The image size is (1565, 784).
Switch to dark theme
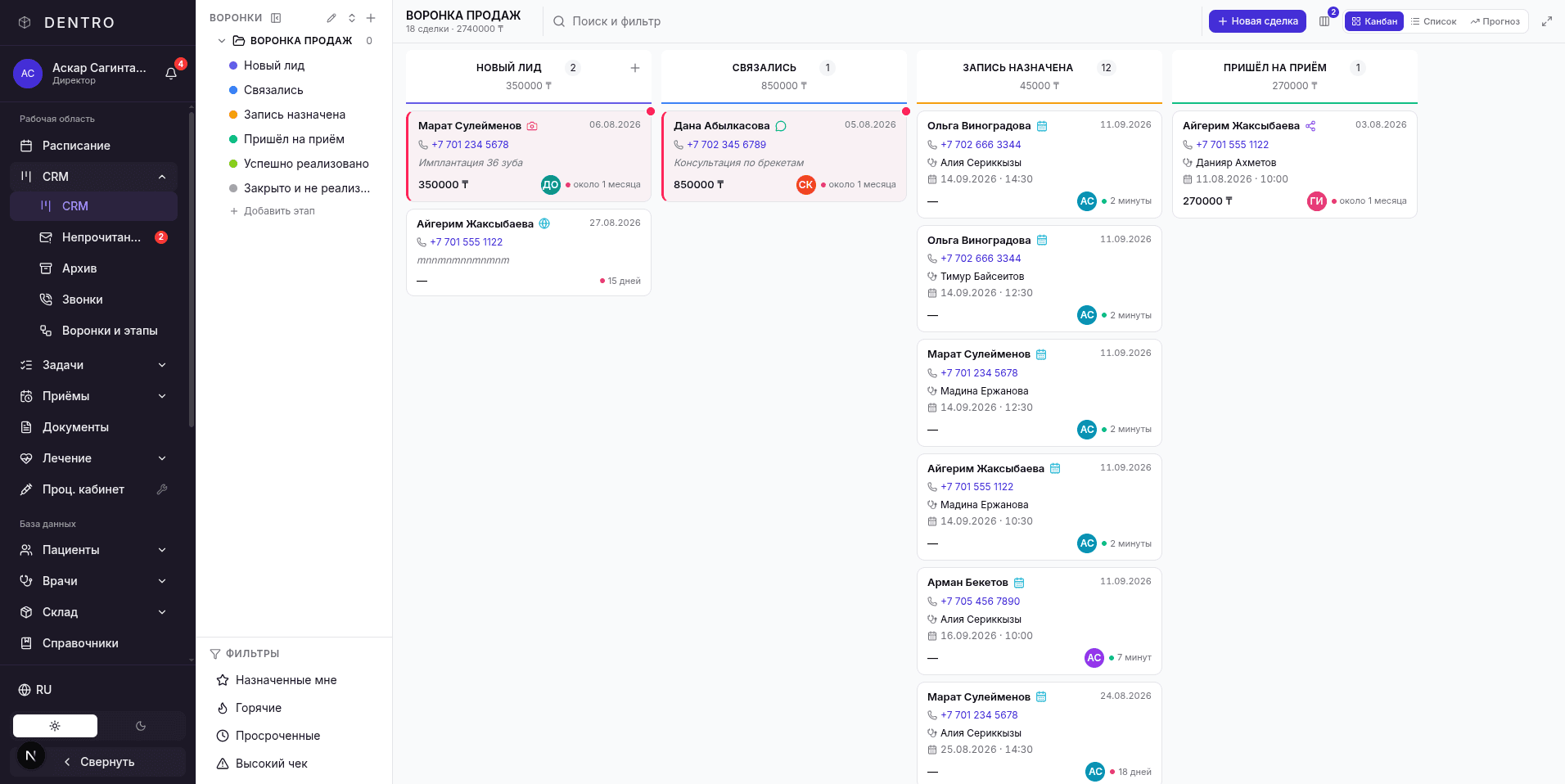141,726
